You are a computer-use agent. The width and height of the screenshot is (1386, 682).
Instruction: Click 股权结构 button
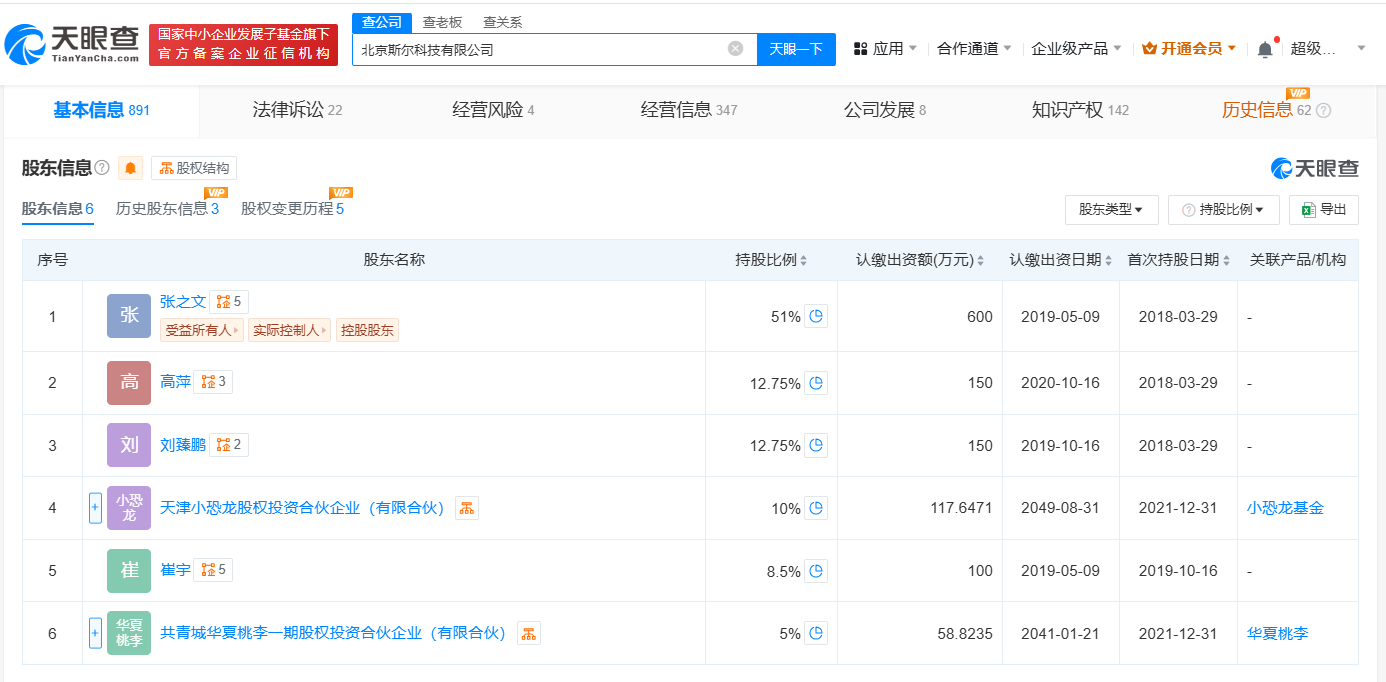[194, 168]
